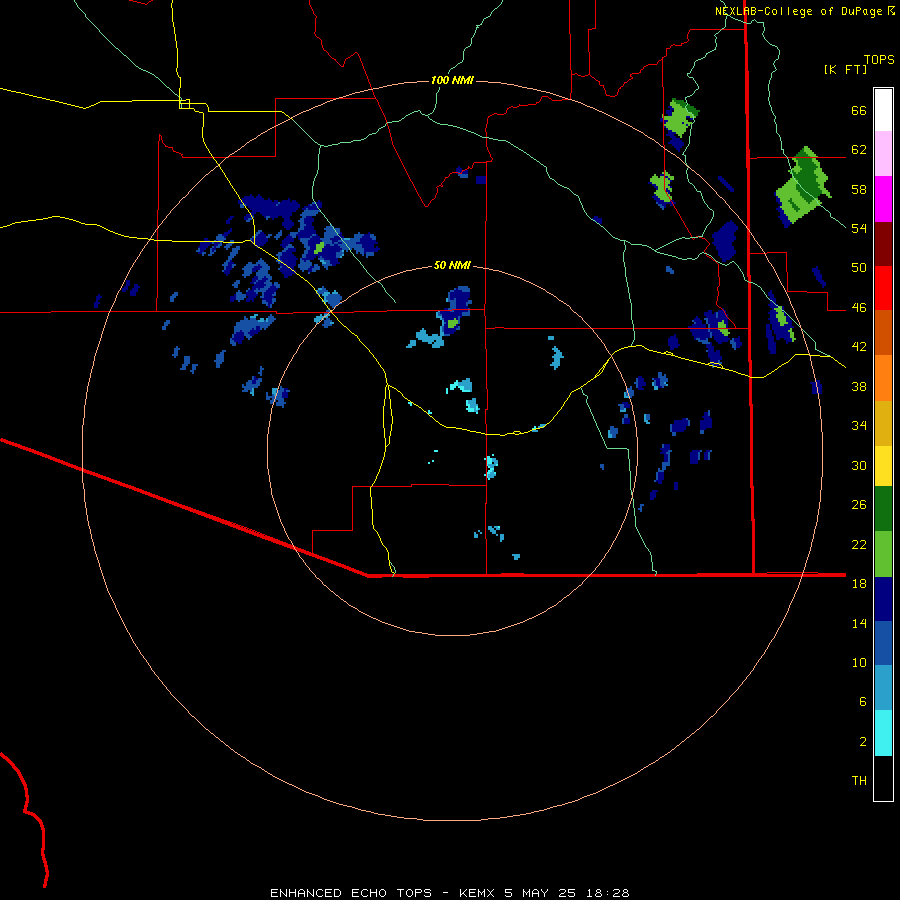Pick the cyan legend swatch
Image resolution: width=900 pixels, height=900 pixels.
[883, 733]
